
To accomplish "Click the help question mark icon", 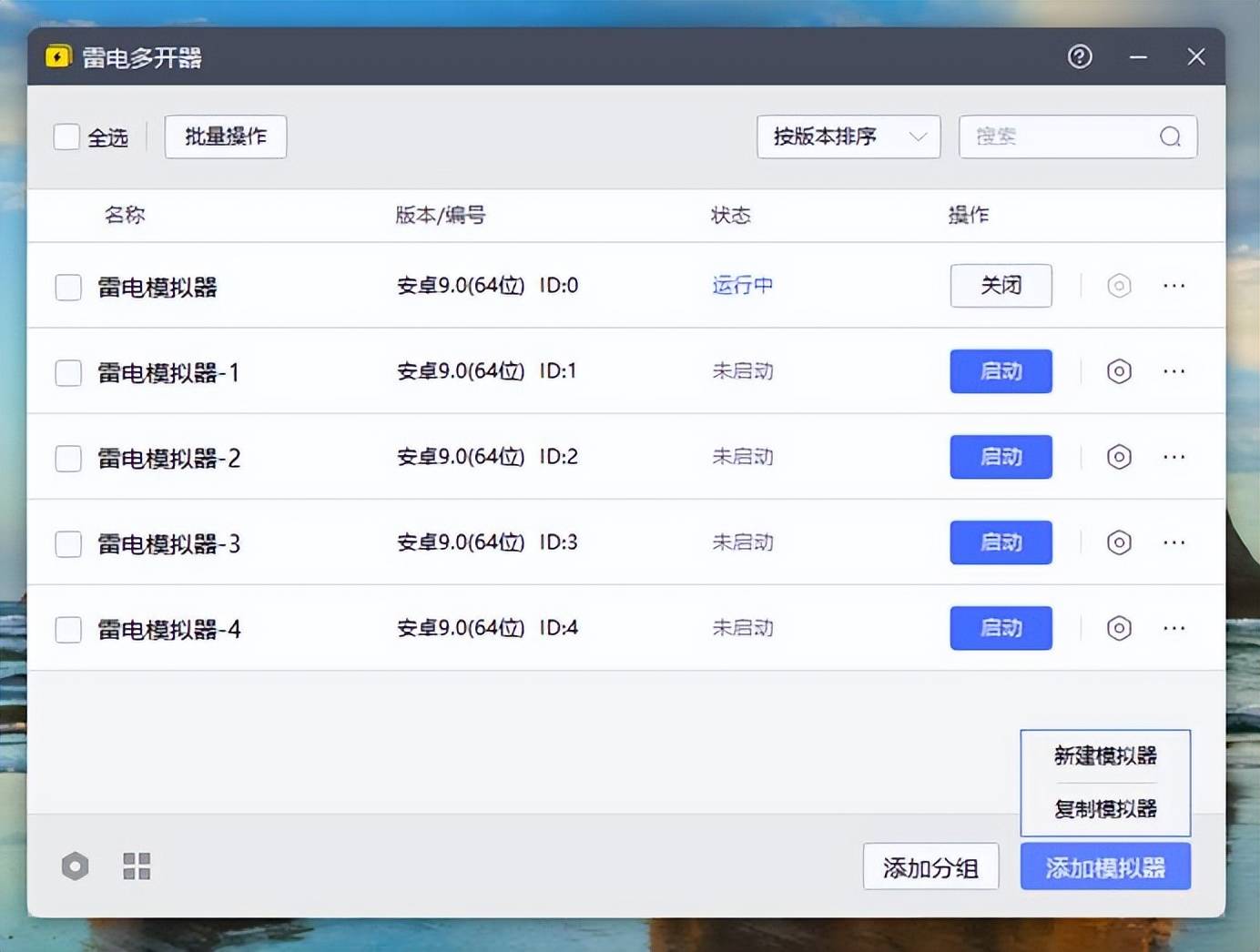I will [1080, 56].
